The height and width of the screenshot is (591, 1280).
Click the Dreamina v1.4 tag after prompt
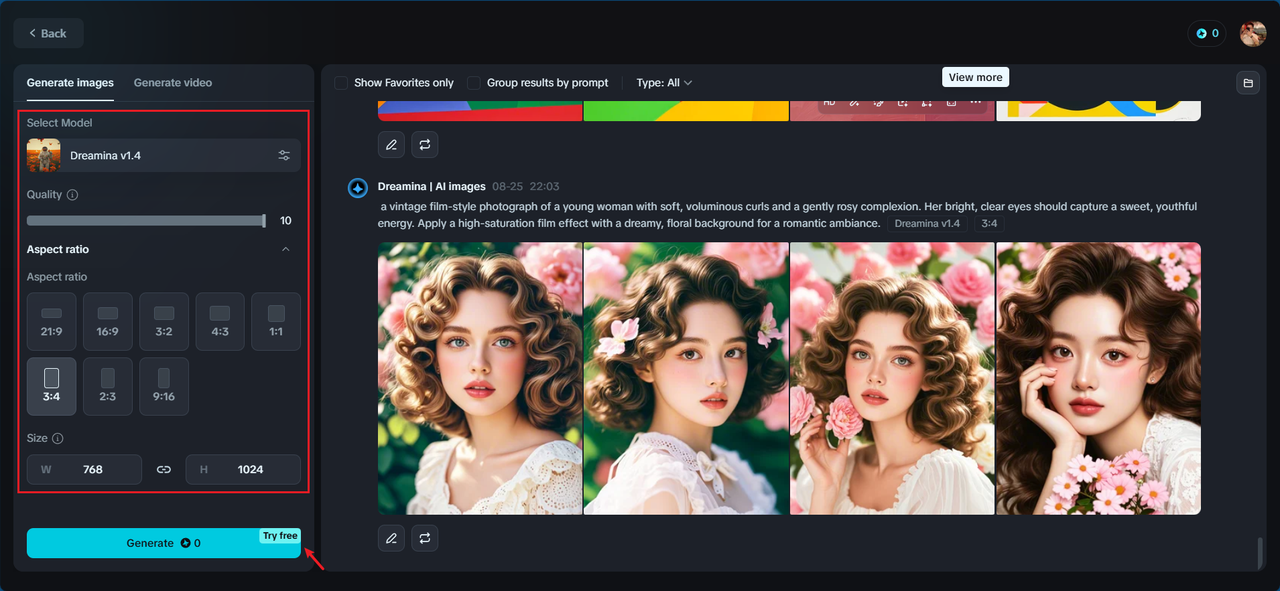[927, 223]
